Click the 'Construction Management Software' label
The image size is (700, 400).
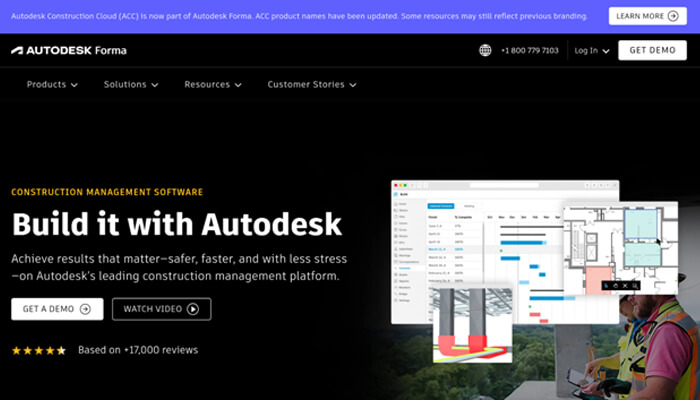point(107,192)
